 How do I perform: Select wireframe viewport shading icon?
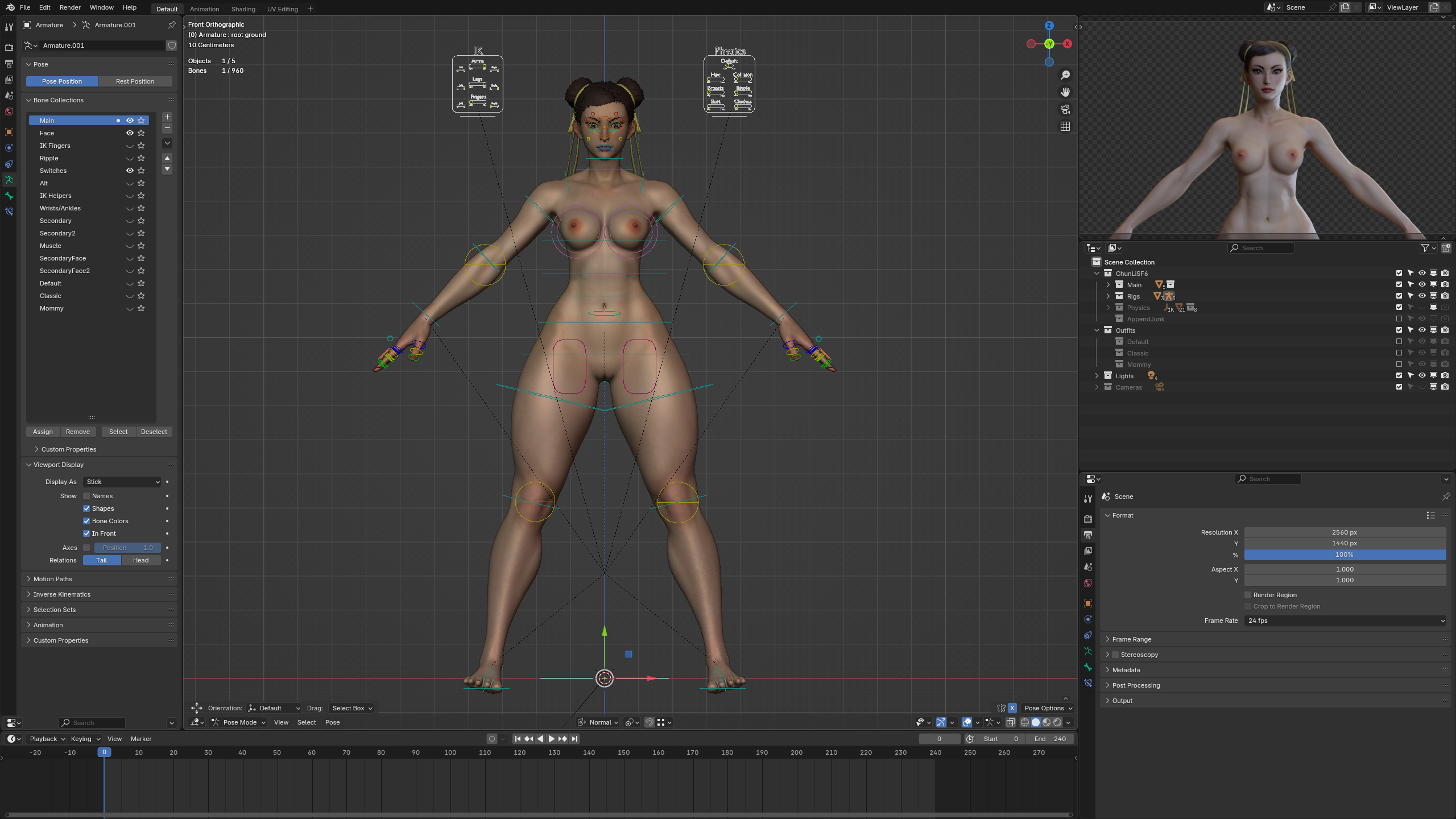1025,722
